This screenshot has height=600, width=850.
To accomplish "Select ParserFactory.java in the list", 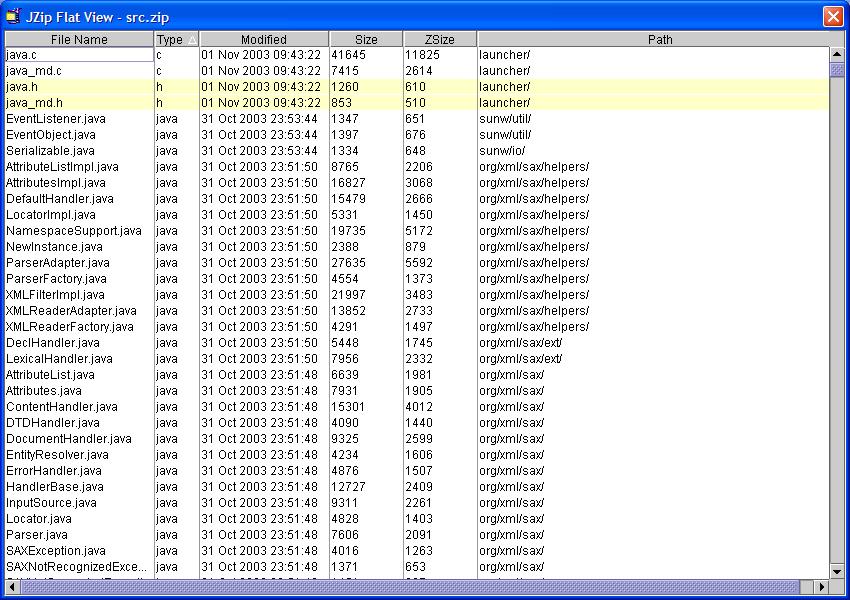I will [x=56, y=279].
